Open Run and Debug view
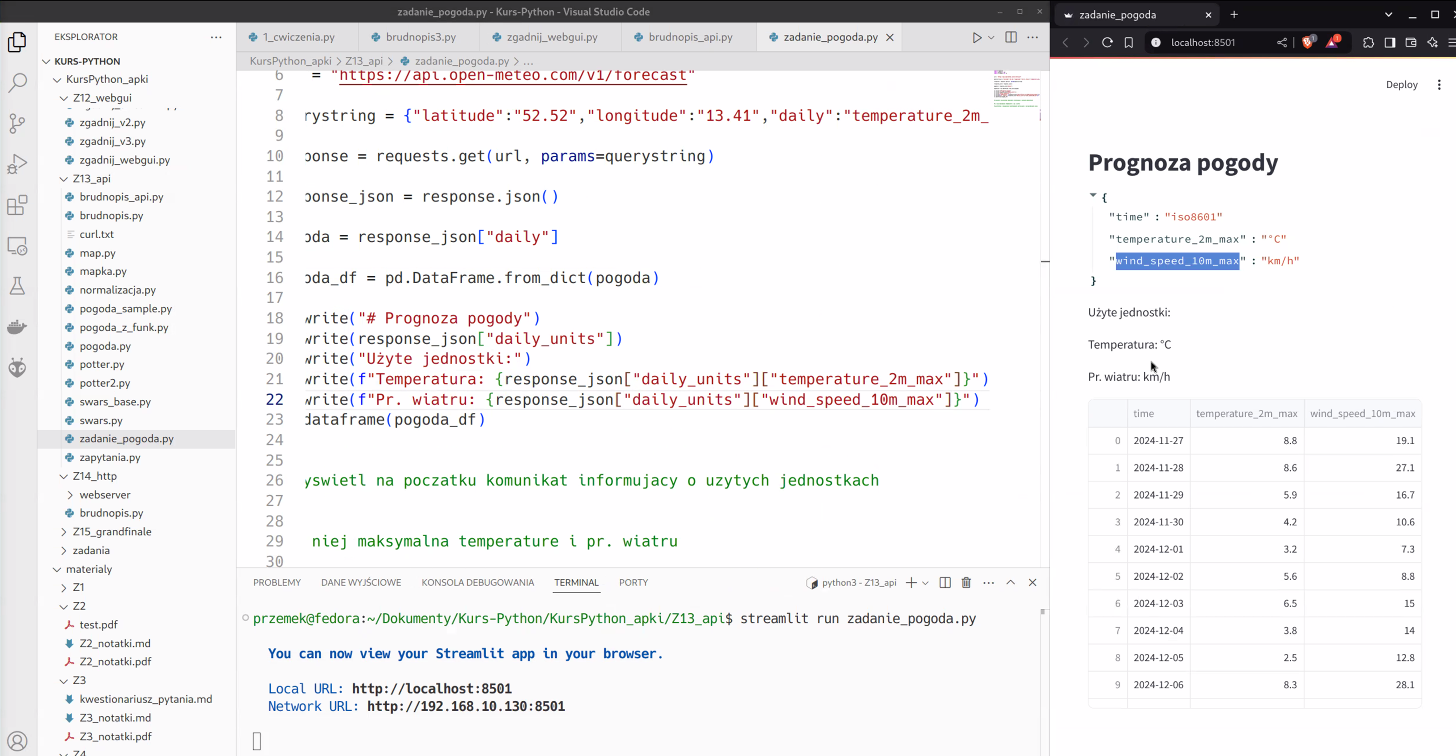 17,165
